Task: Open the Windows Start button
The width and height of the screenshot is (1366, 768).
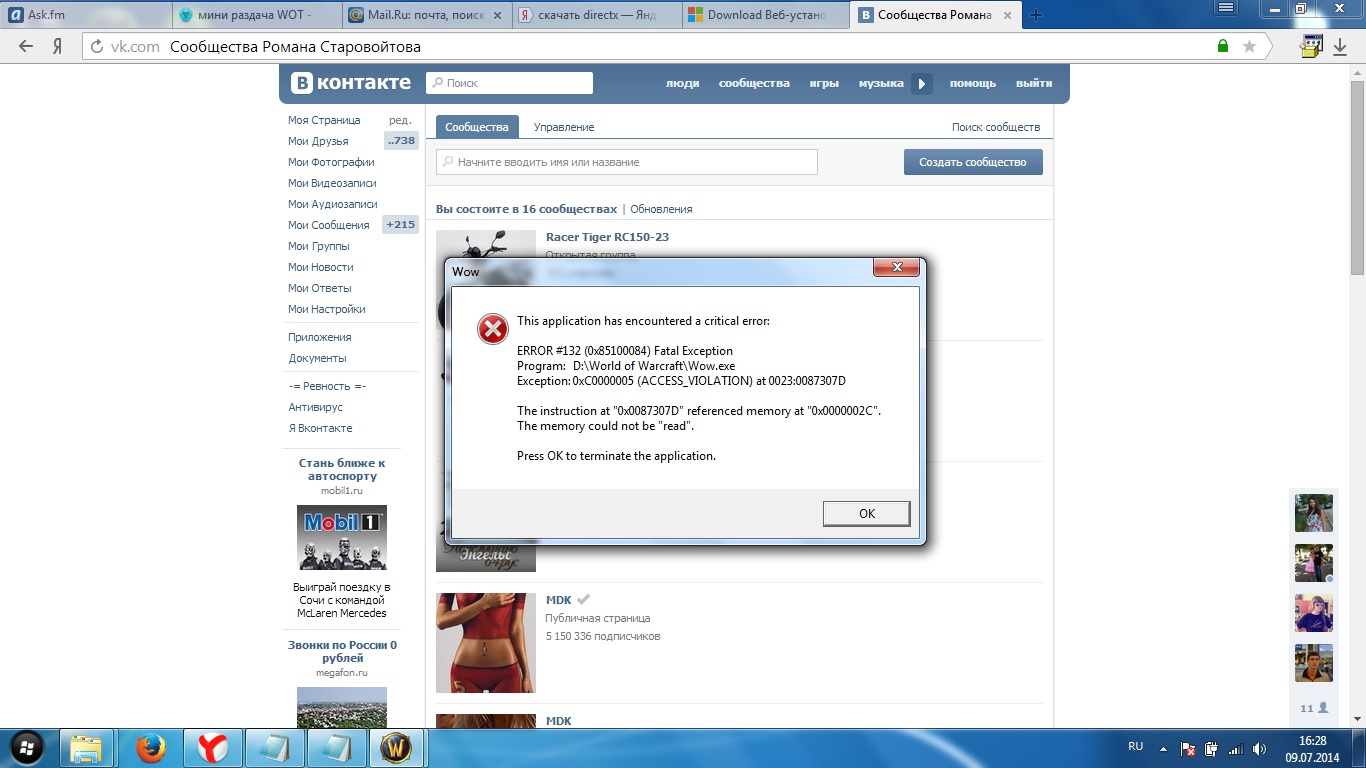Action: 27,746
